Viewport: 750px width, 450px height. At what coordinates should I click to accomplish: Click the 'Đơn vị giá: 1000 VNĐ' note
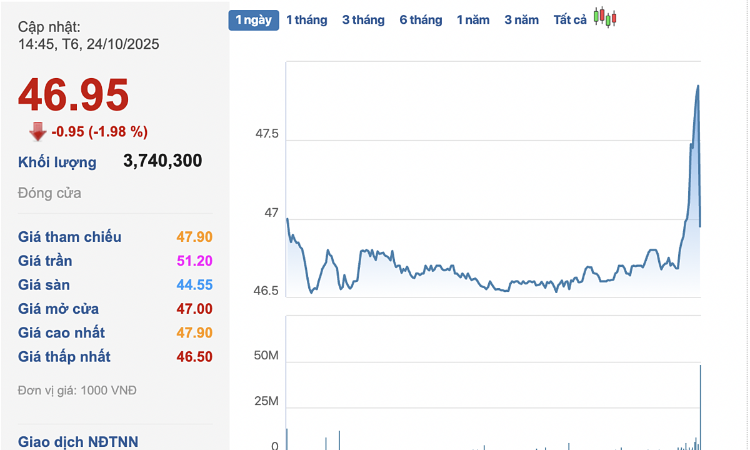pyautogui.click(x=77, y=390)
